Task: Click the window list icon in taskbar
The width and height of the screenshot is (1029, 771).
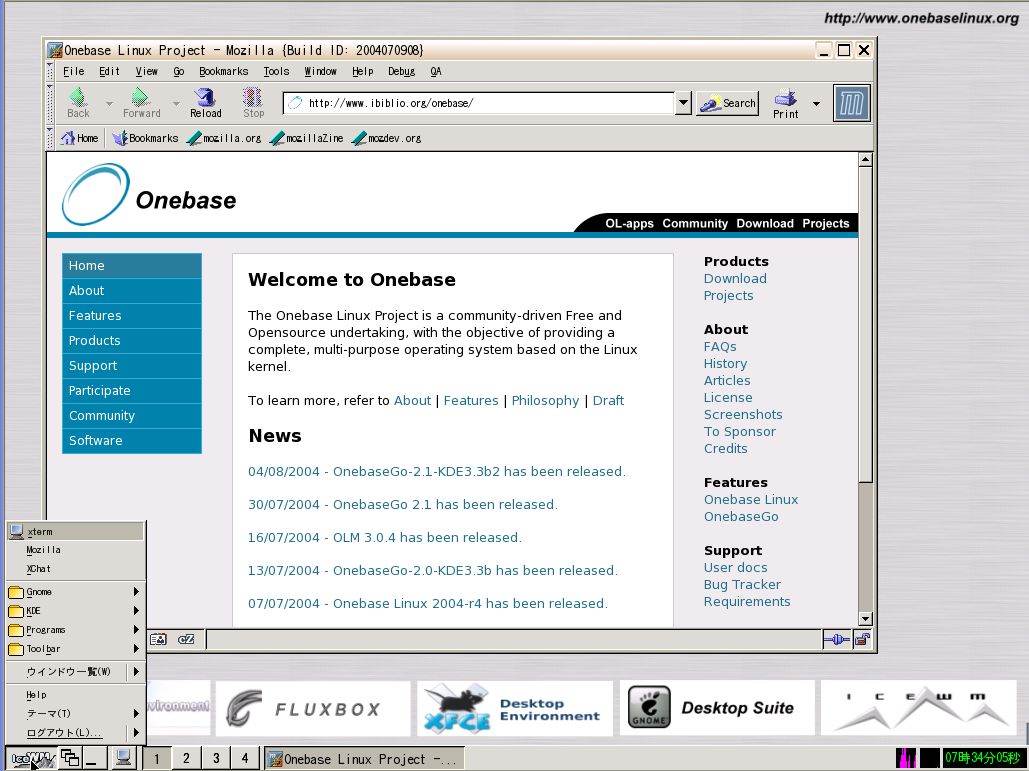Action: [70, 758]
